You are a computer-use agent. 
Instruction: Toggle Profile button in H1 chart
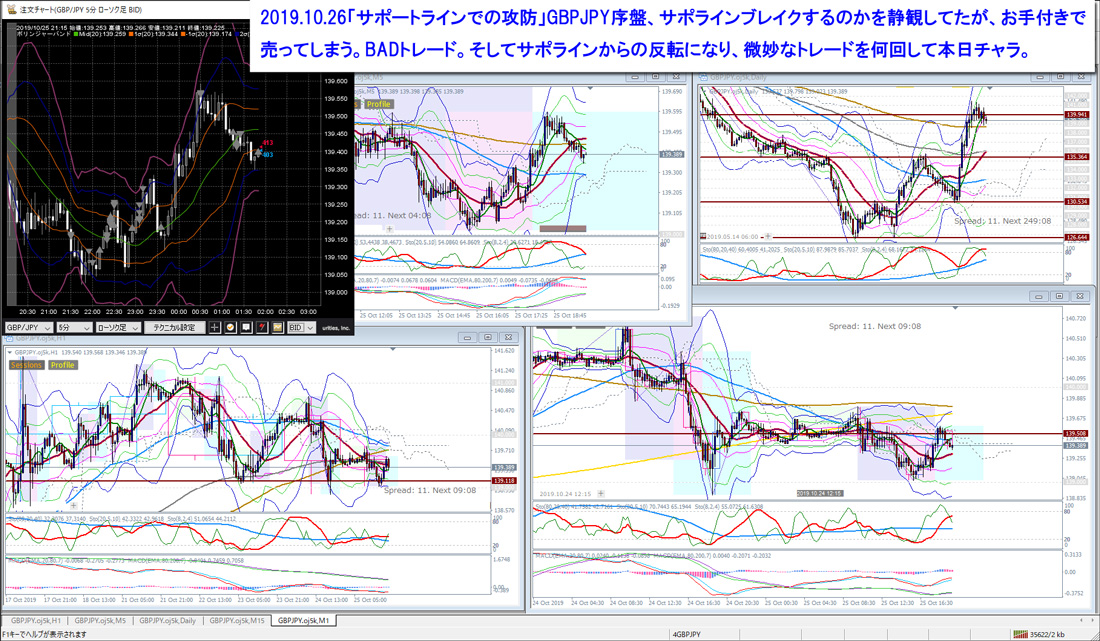pos(62,365)
